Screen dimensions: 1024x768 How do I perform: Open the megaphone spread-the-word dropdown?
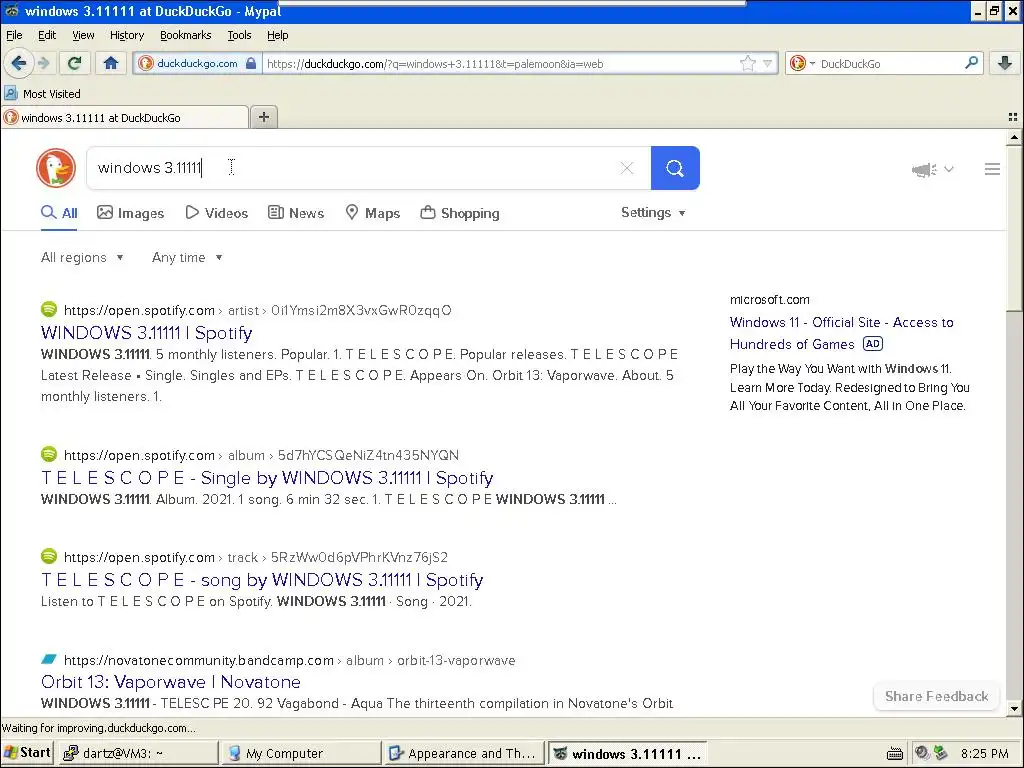tap(933, 170)
